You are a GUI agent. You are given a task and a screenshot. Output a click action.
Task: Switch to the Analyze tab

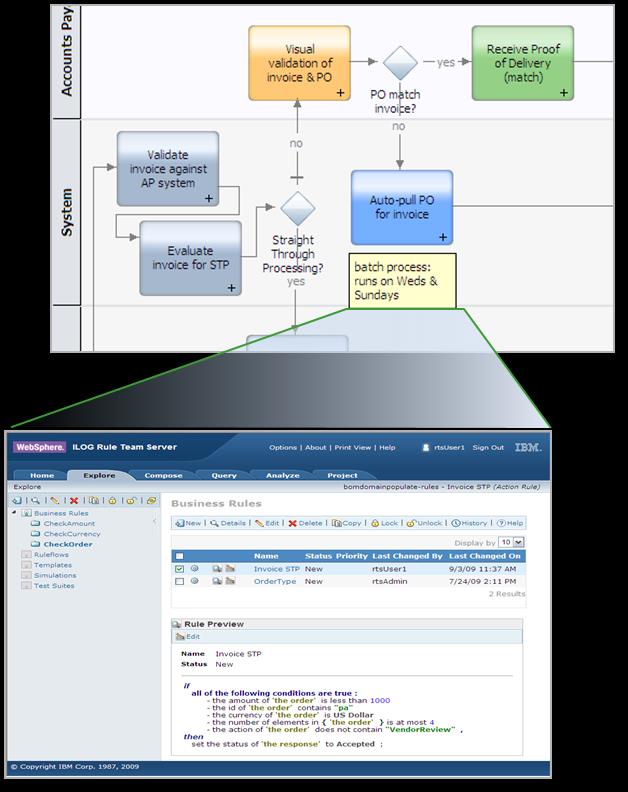pos(283,475)
